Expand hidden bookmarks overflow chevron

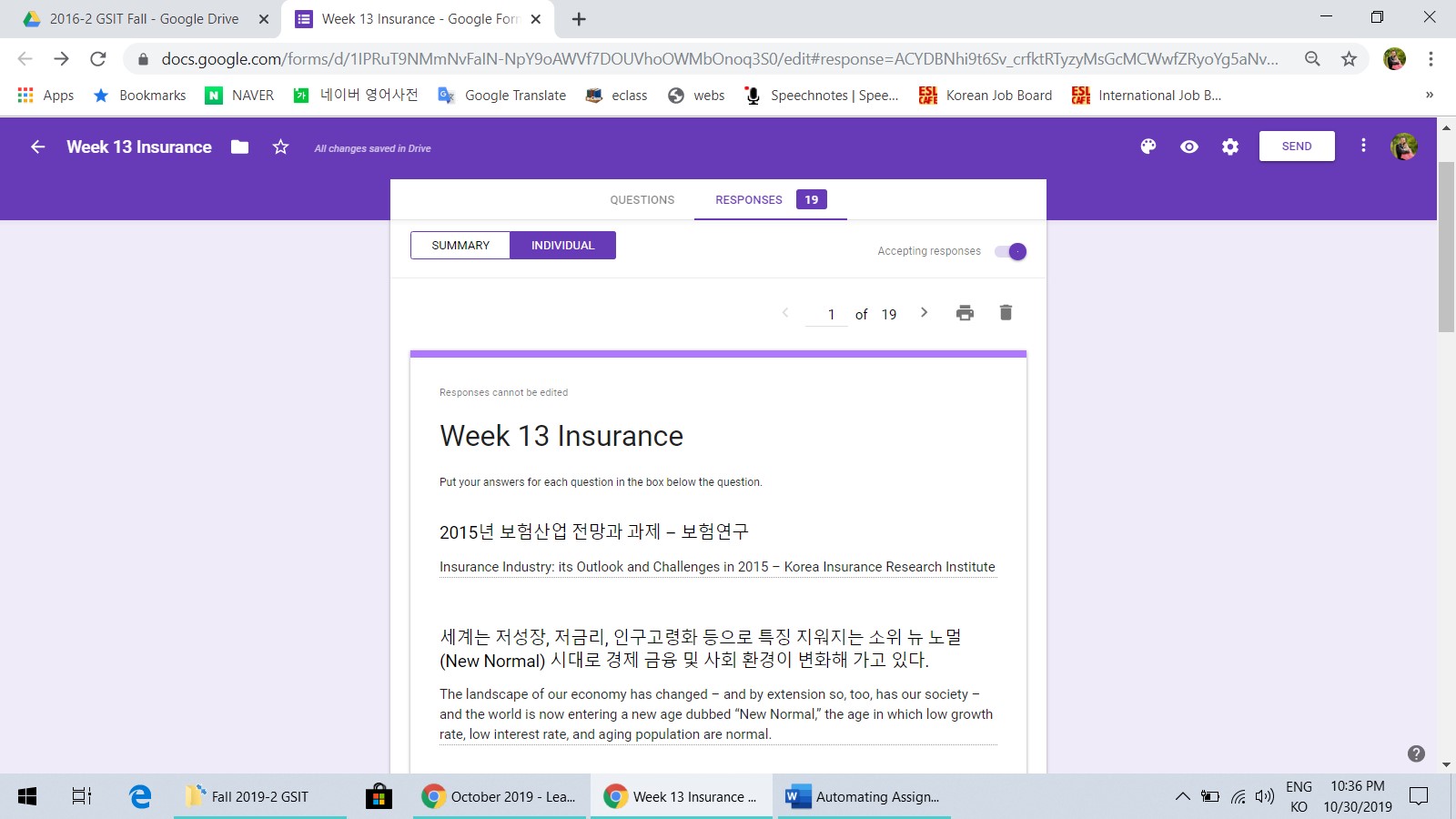click(1429, 95)
